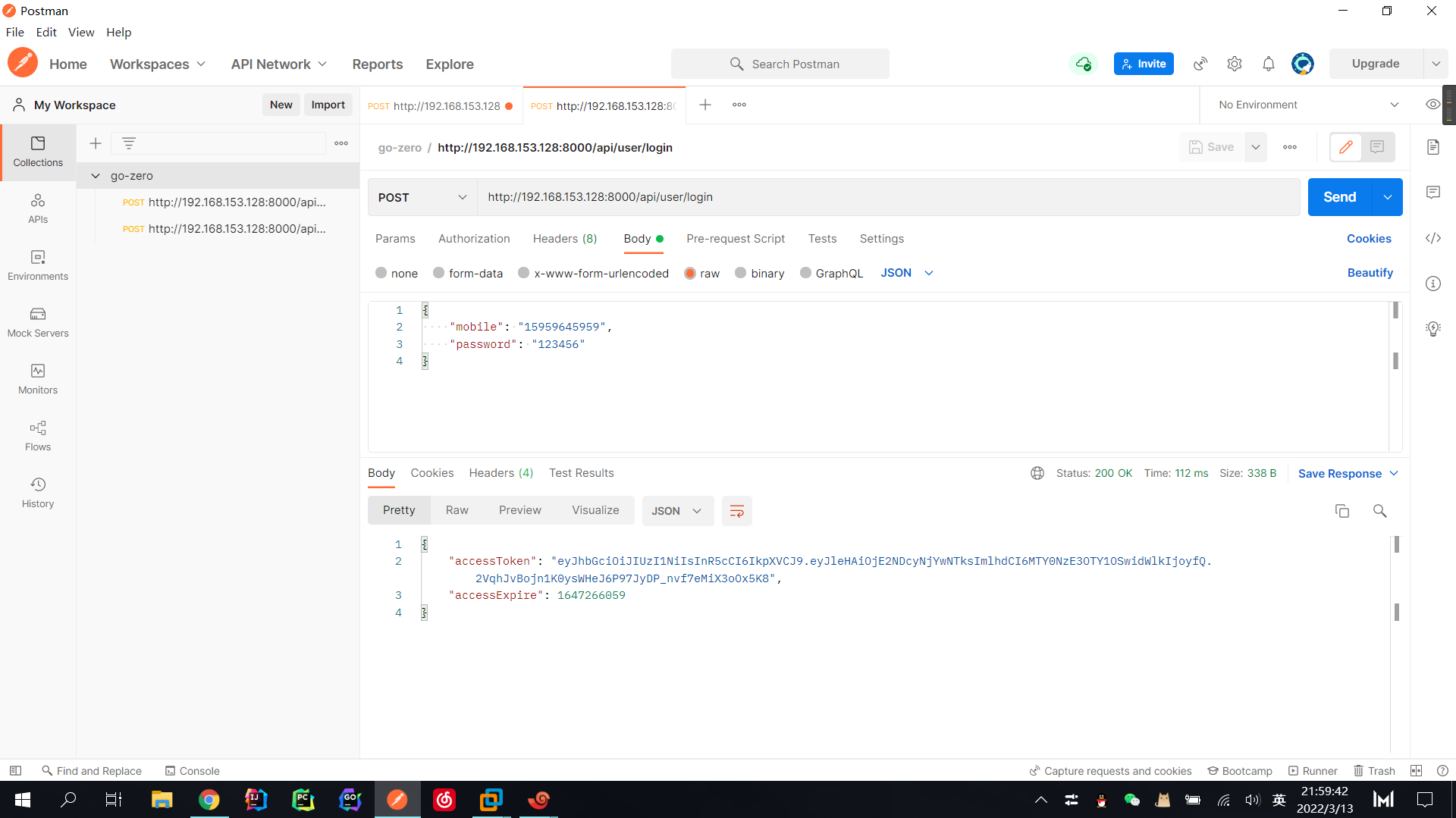Open the Upgrade dropdown arrow
1456x818 pixels.
click(x=1436, y=64)
